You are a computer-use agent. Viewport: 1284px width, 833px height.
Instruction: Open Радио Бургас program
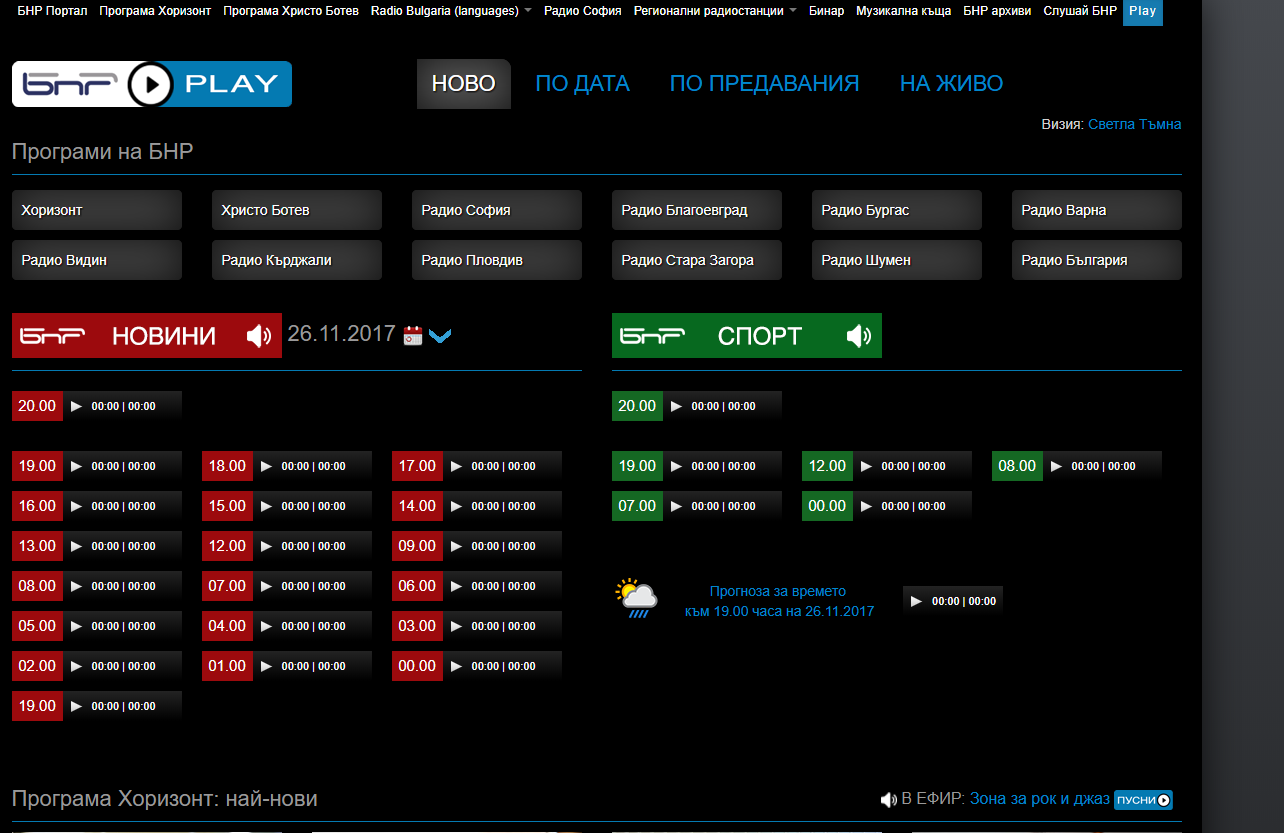click(897, 210)
